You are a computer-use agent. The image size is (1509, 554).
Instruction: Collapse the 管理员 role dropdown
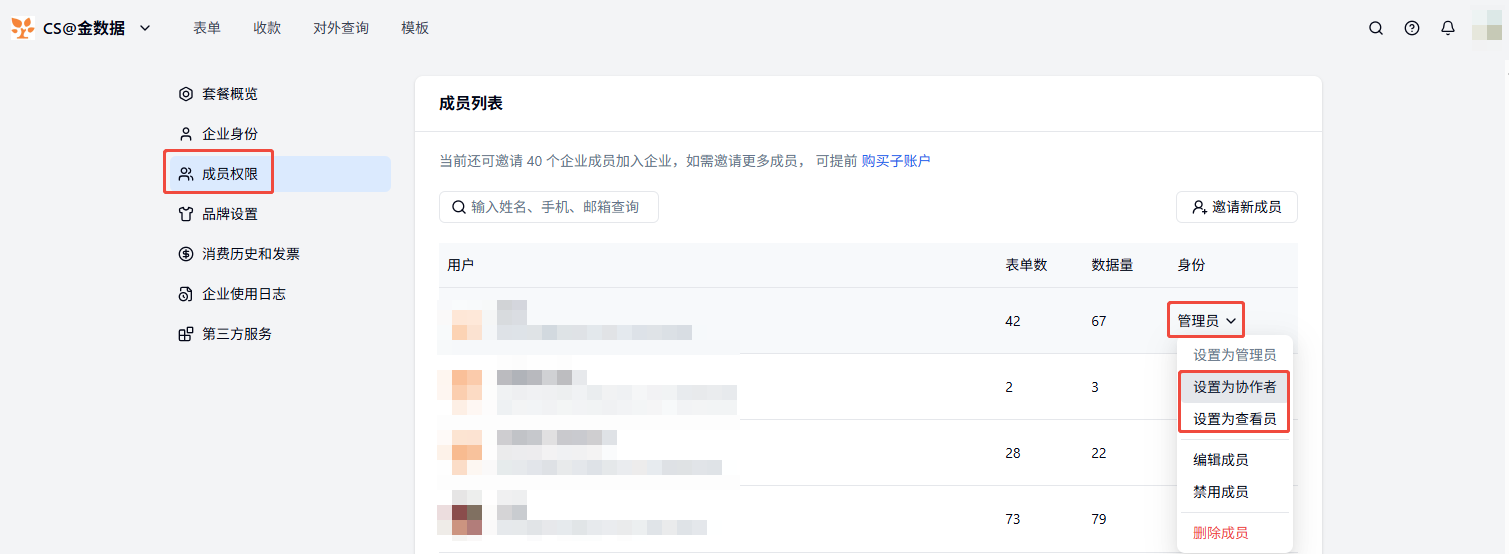(1207, 321)
